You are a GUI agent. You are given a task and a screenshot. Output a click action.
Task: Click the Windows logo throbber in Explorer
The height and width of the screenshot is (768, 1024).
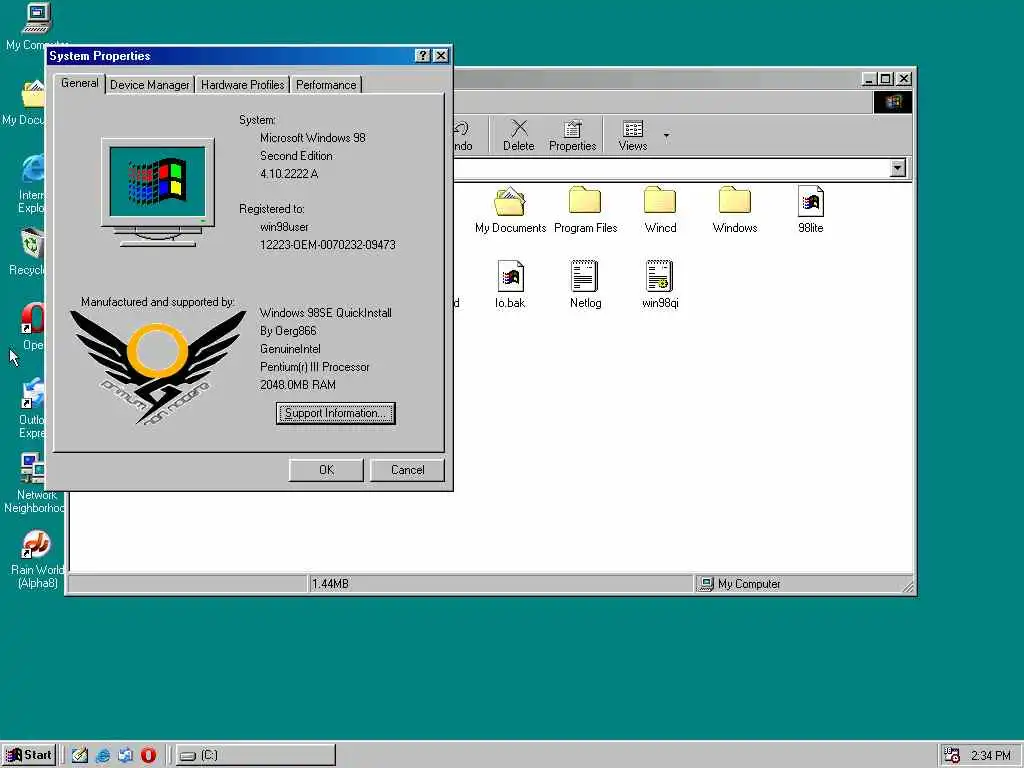(893, 102)
